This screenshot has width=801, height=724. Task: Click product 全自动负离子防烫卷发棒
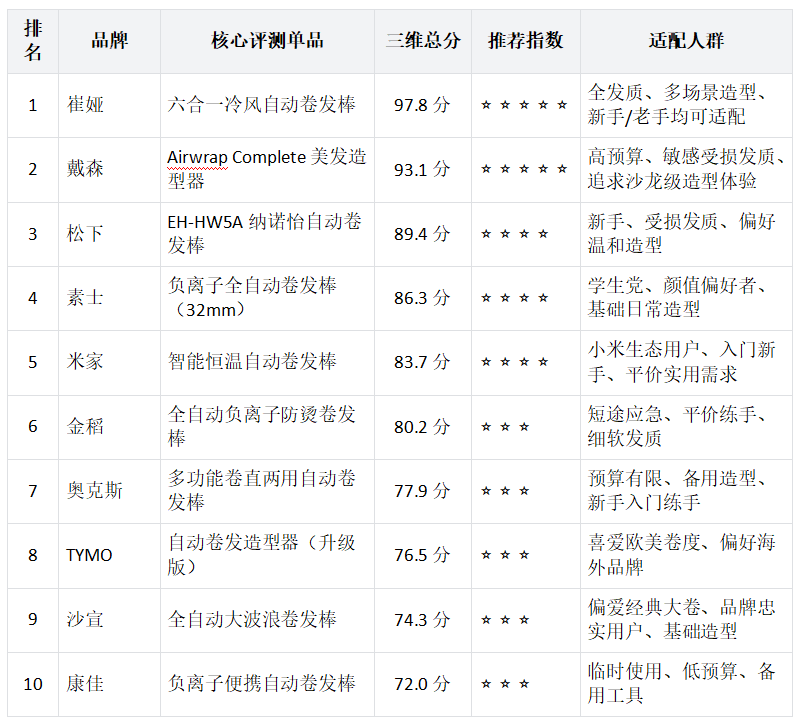pos(267,427)
